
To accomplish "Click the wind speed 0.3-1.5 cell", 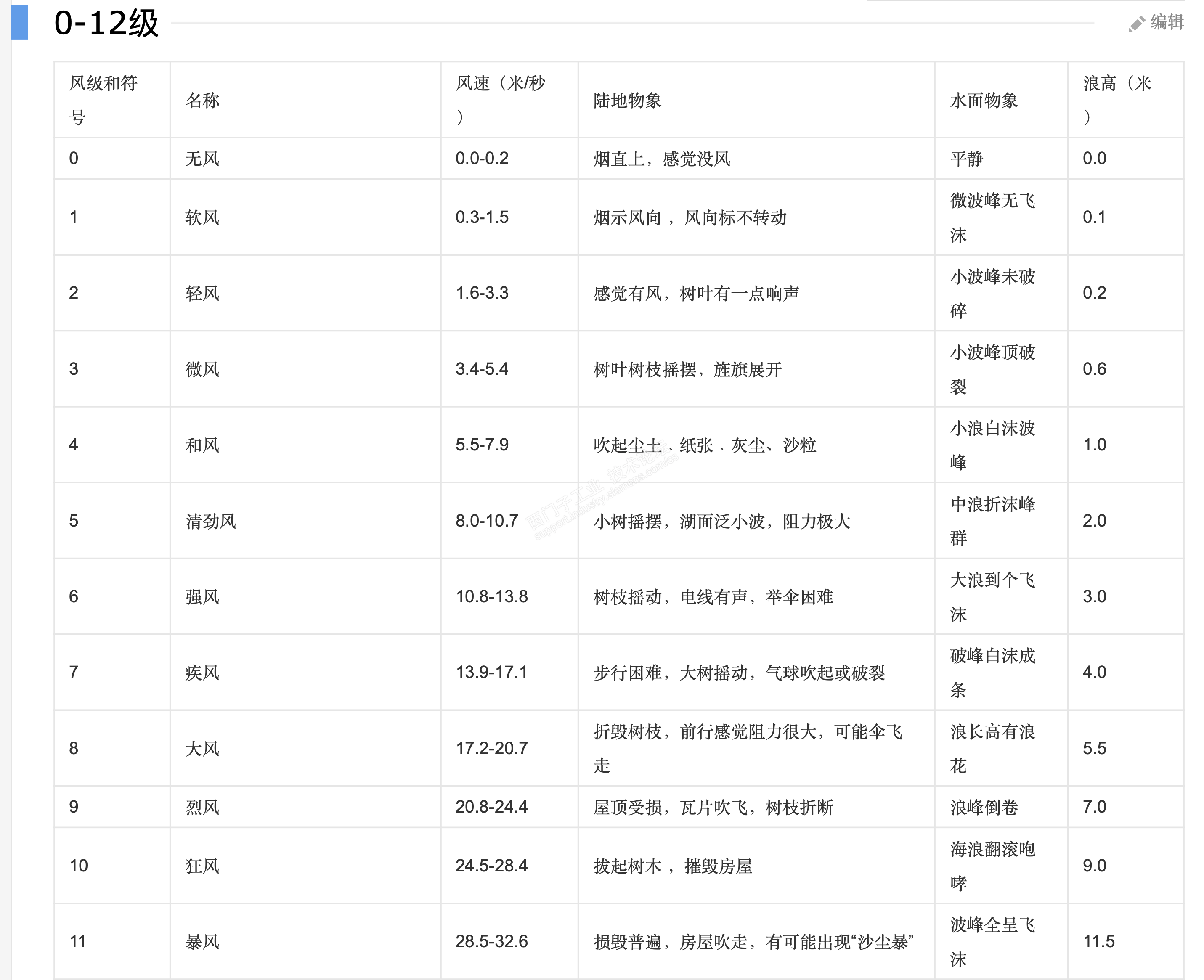I will coord(482,217).
